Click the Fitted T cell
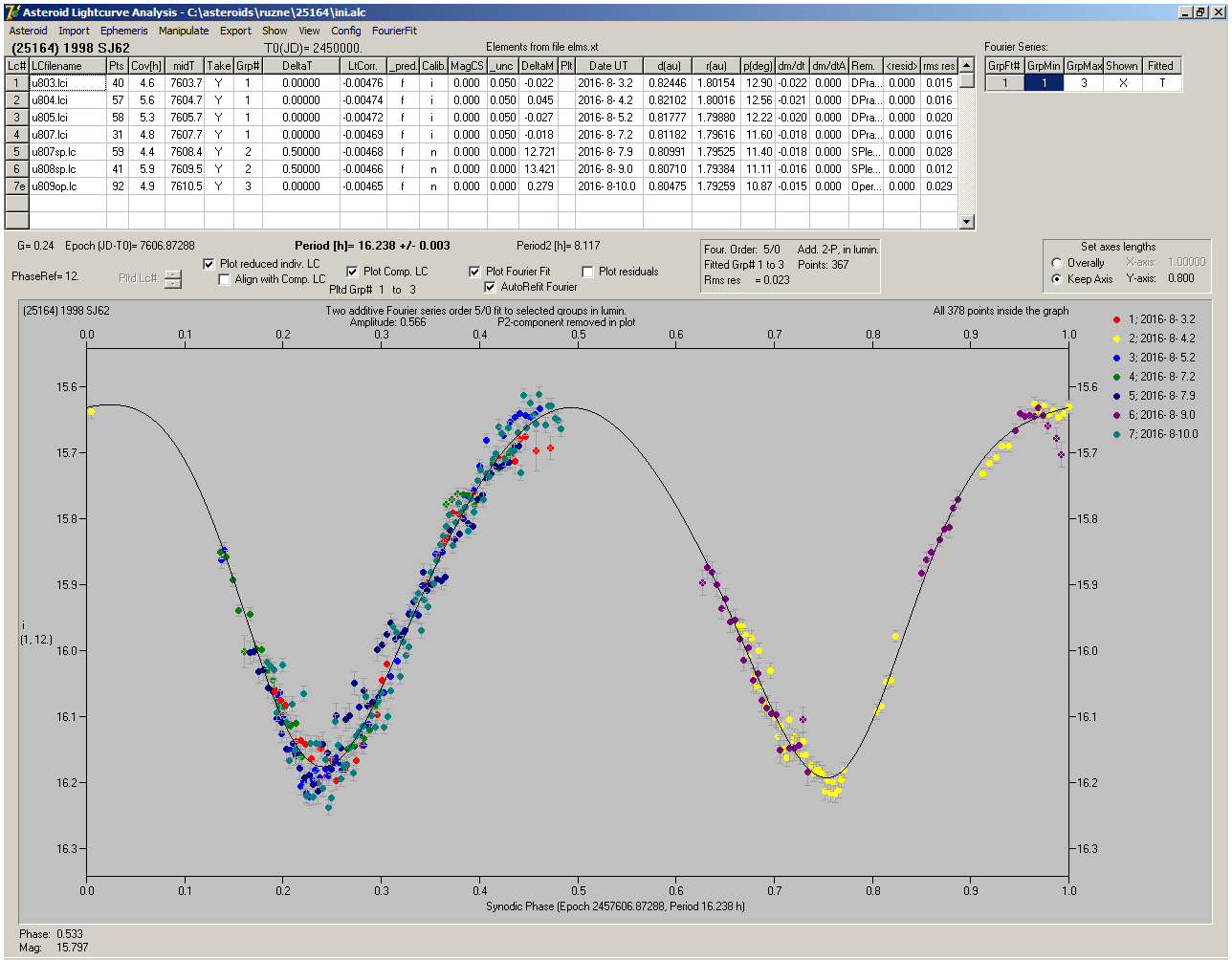 (x=1161, y=83)
